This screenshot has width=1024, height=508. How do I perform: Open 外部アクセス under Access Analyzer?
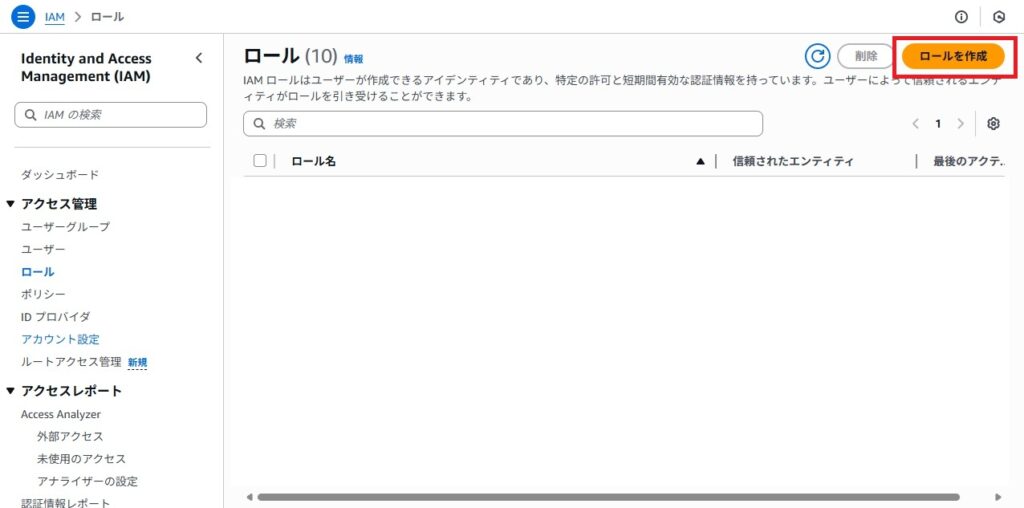(71, 436)
